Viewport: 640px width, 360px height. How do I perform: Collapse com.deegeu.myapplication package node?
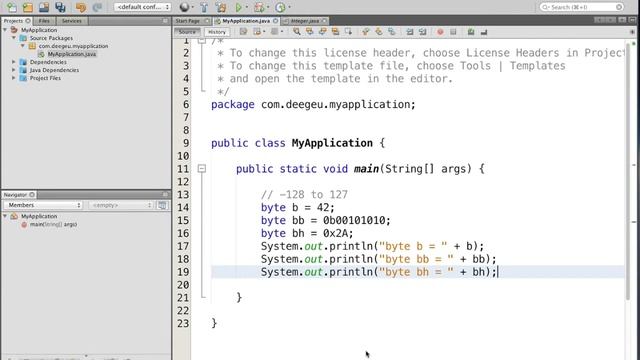pyautogui.click(x=23, y=46)
